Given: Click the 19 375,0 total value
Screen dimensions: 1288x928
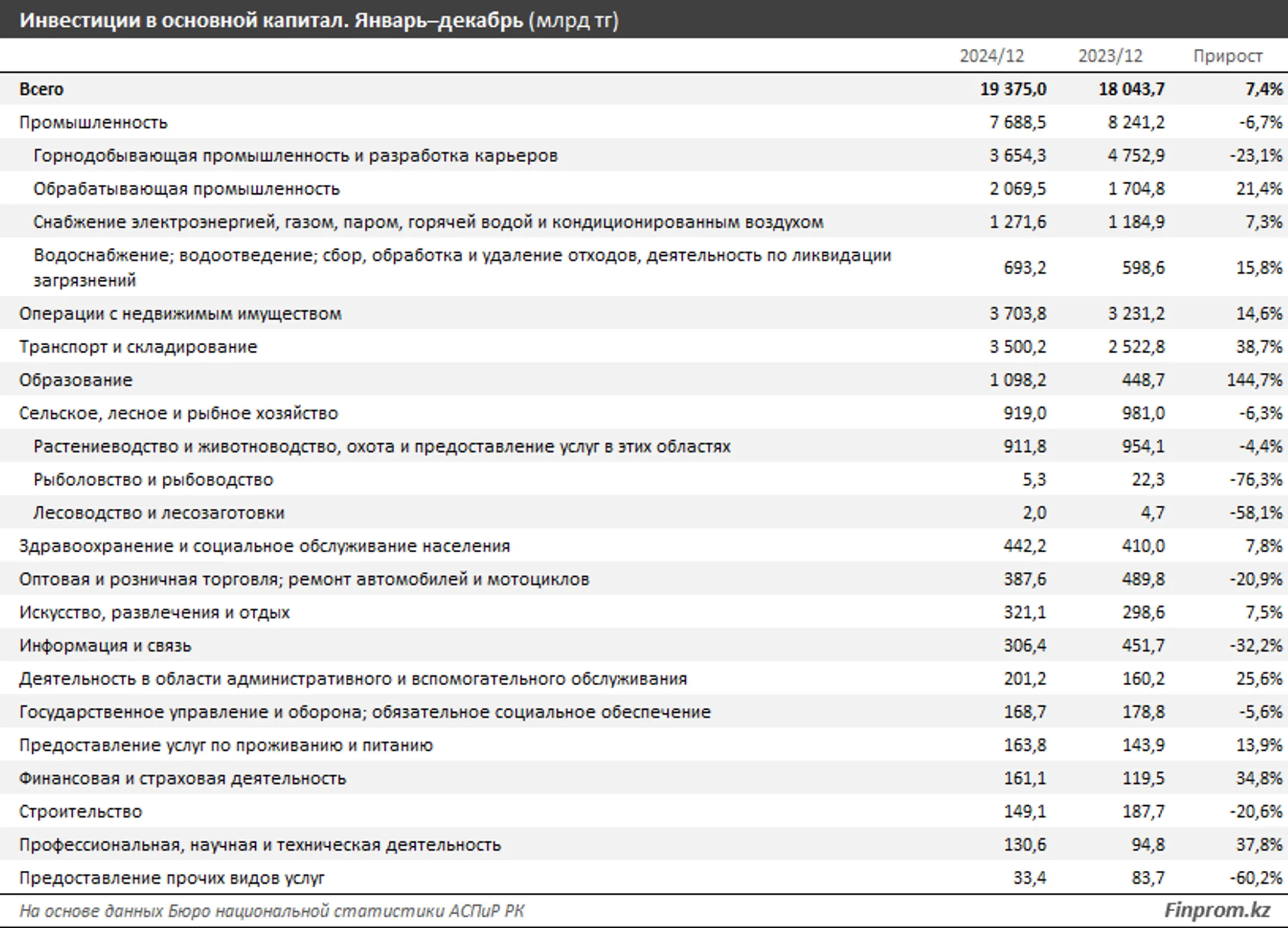Looking at the screenshot, I should [1013, 89].
